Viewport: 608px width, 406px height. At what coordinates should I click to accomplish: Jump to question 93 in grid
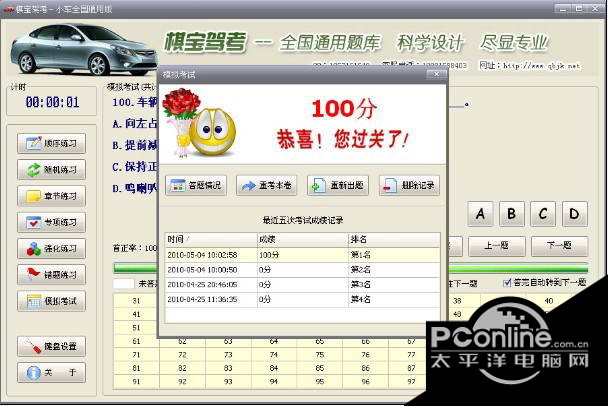point(228,382)
